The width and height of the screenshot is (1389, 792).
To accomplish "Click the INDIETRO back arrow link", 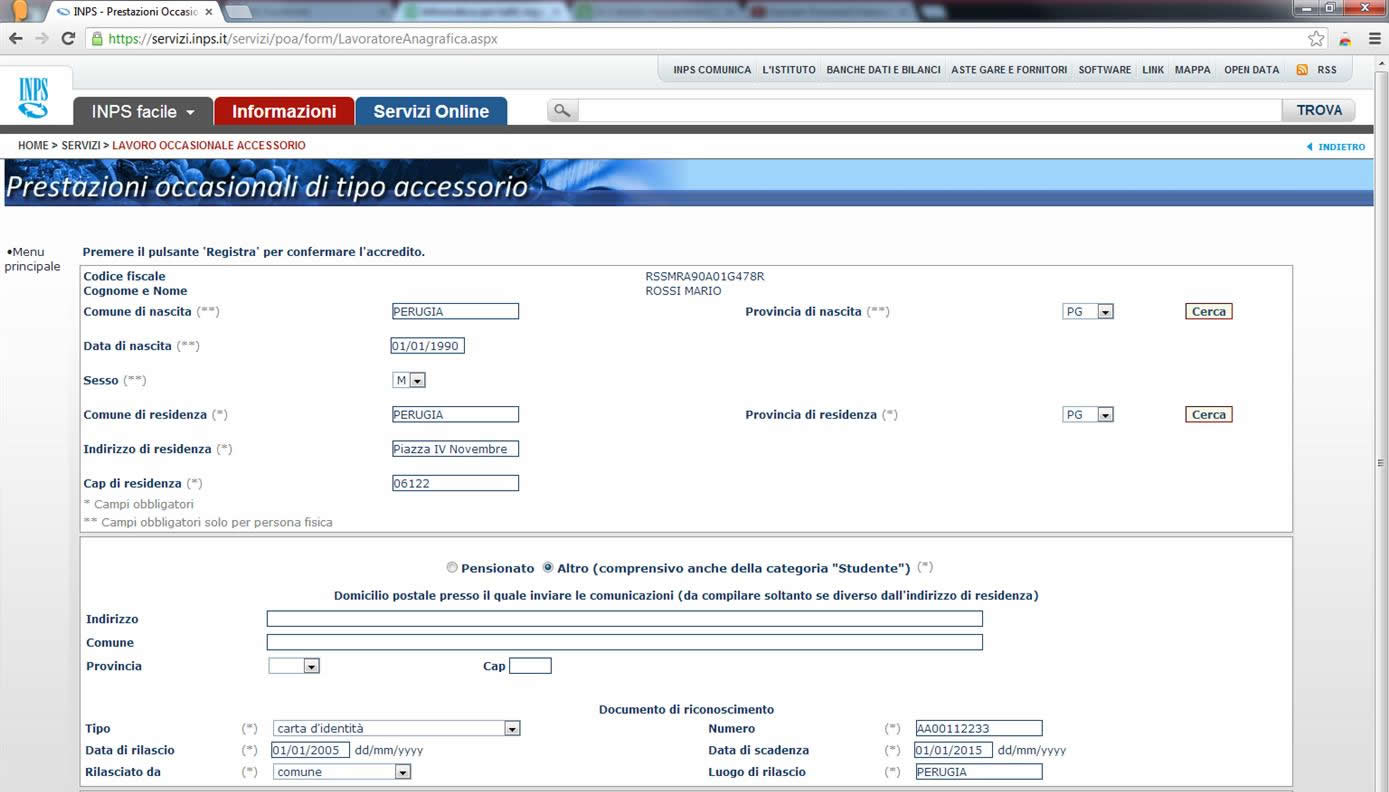I will click(x=1336, y=147).
